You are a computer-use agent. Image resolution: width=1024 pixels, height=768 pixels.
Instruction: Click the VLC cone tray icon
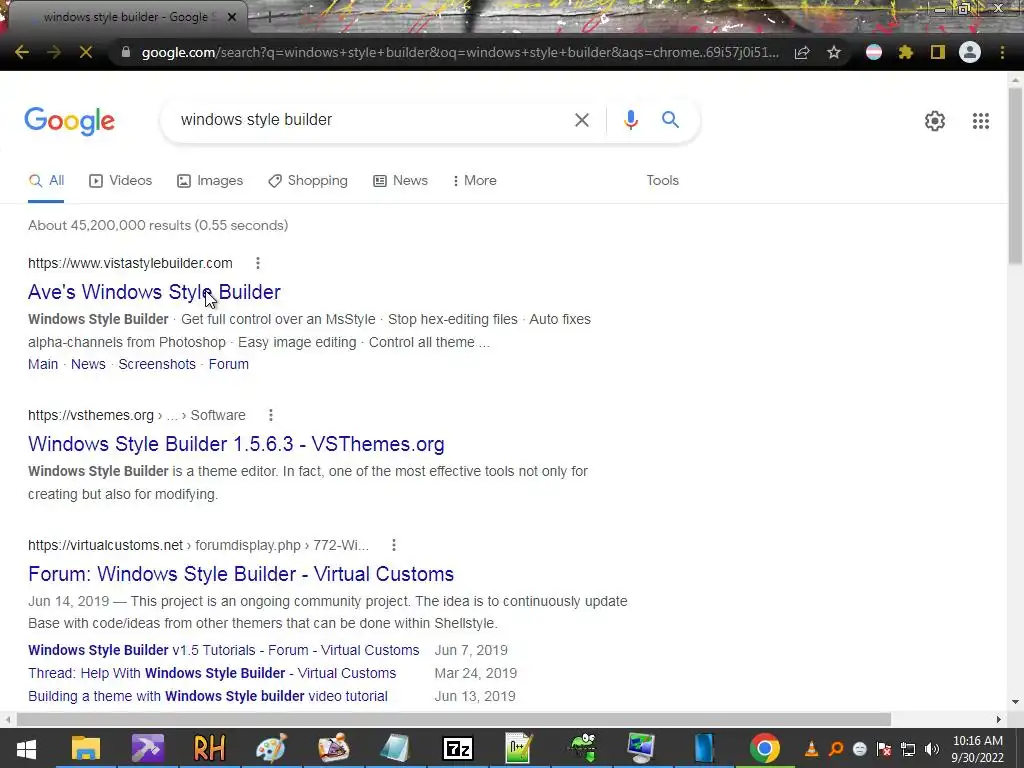(x=811, y=749)
